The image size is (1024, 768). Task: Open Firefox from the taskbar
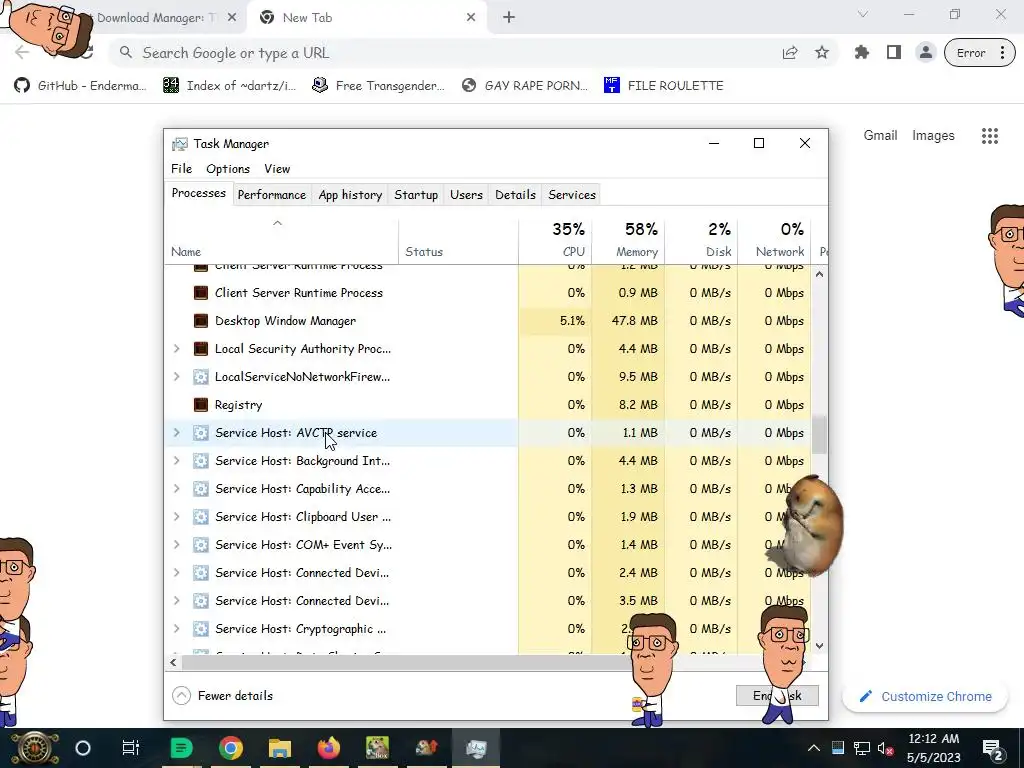[328, 748]
